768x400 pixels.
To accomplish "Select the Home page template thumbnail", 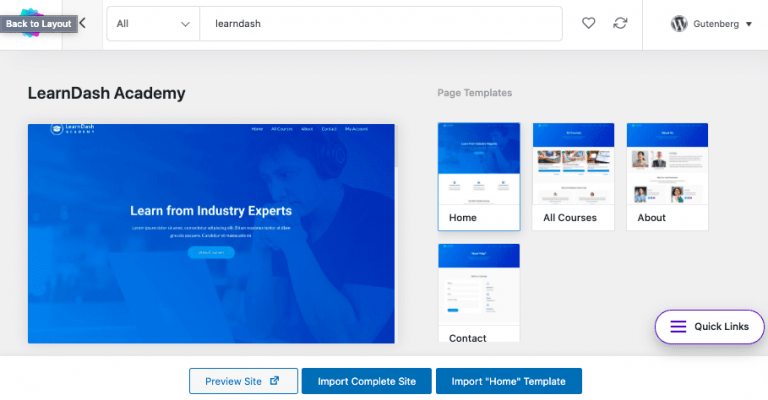I will point(479,176).
